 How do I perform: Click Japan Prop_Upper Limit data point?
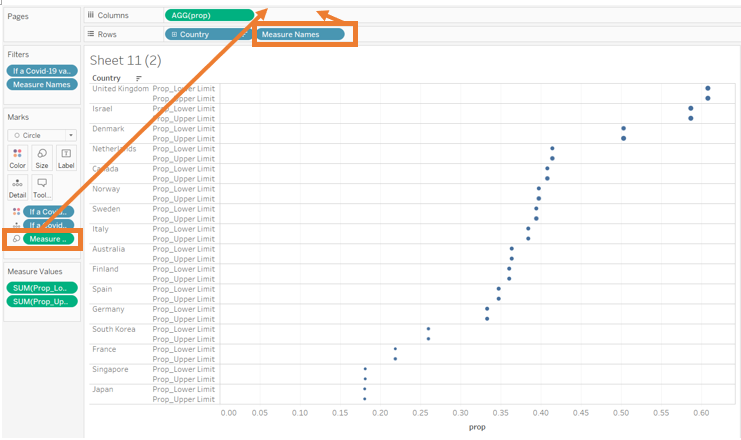click(364, 399)
